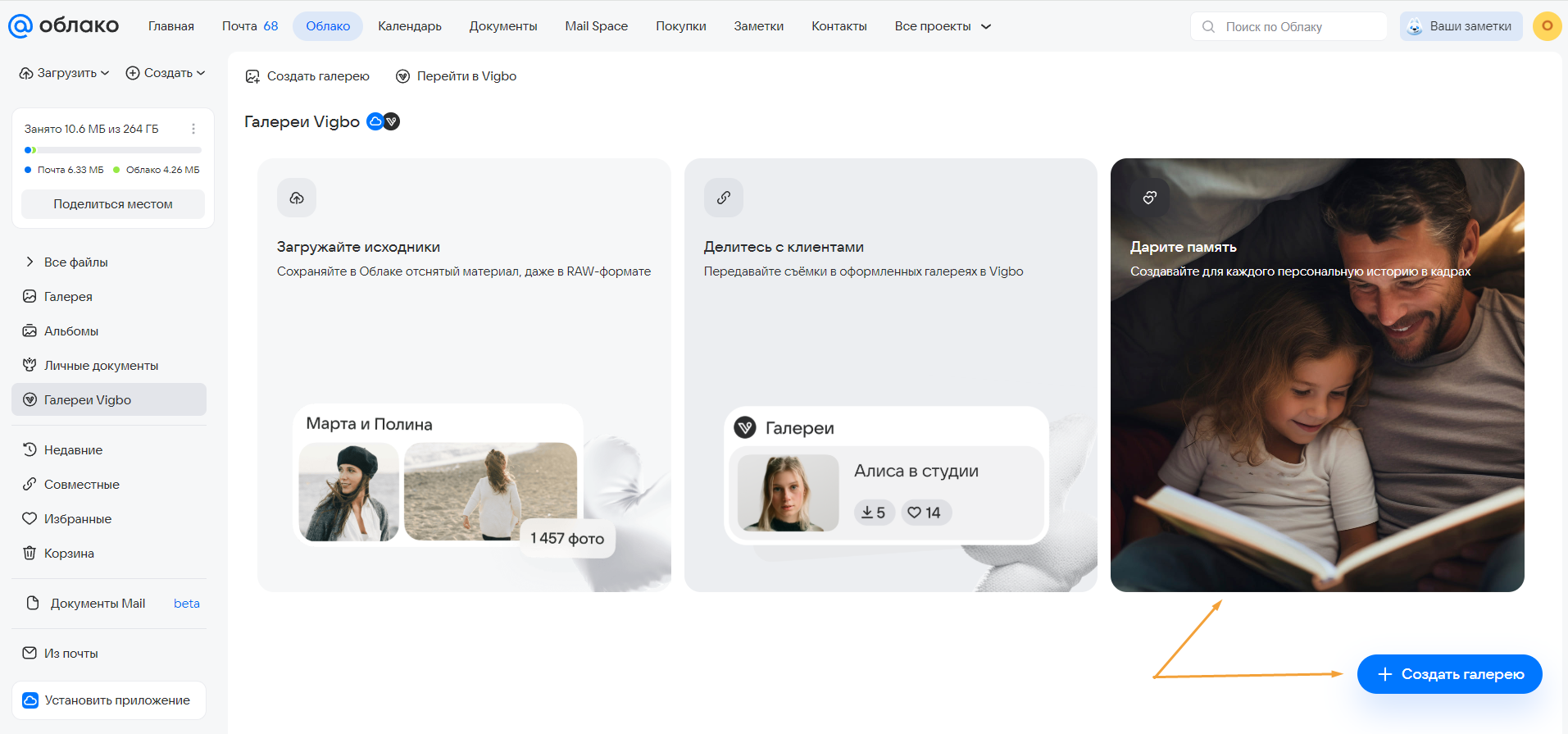Click the Ваши заметки button
1568x734 pixels.
[1461, 26]
